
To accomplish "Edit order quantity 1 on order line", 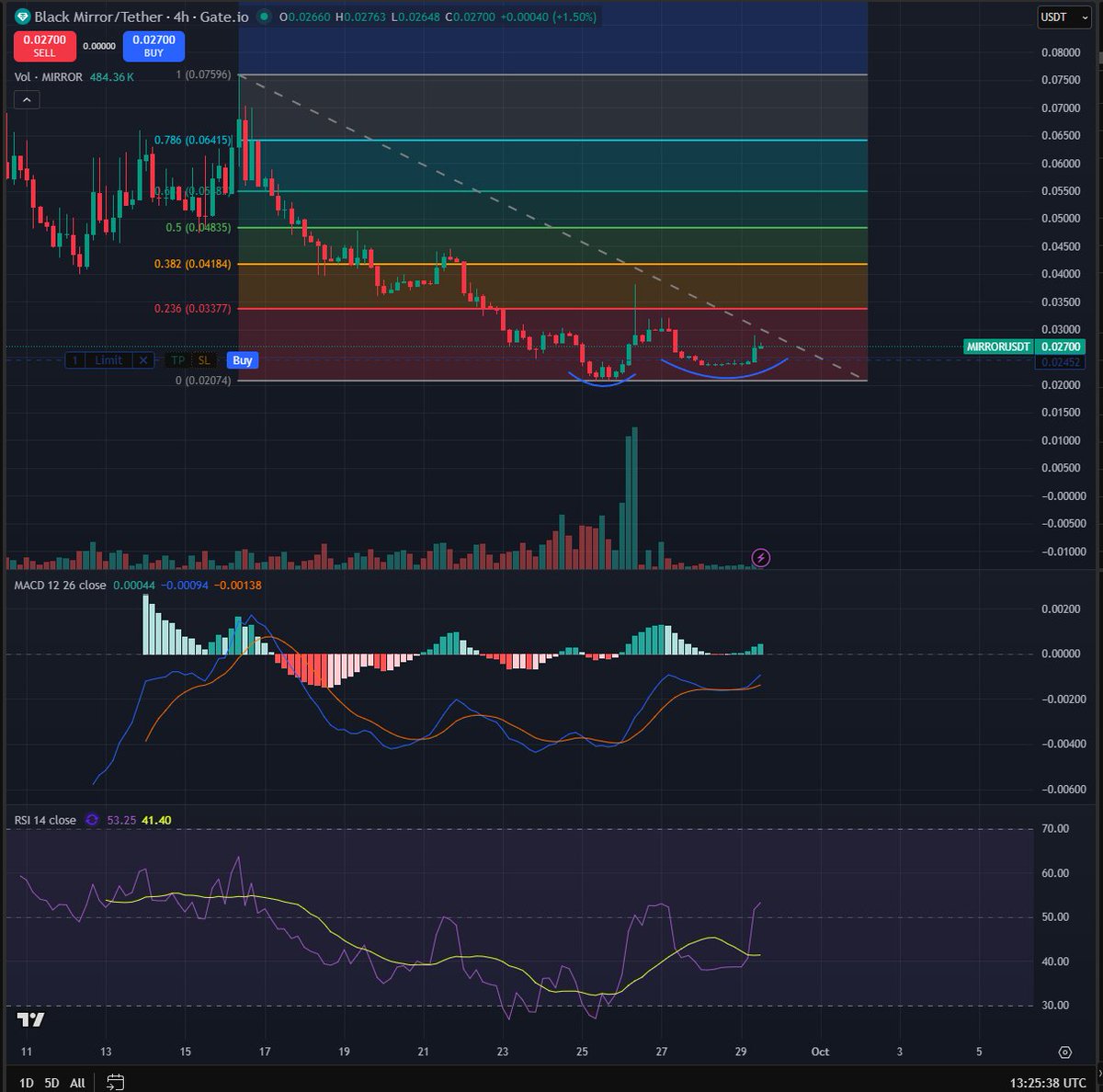I will pos(75,360).
